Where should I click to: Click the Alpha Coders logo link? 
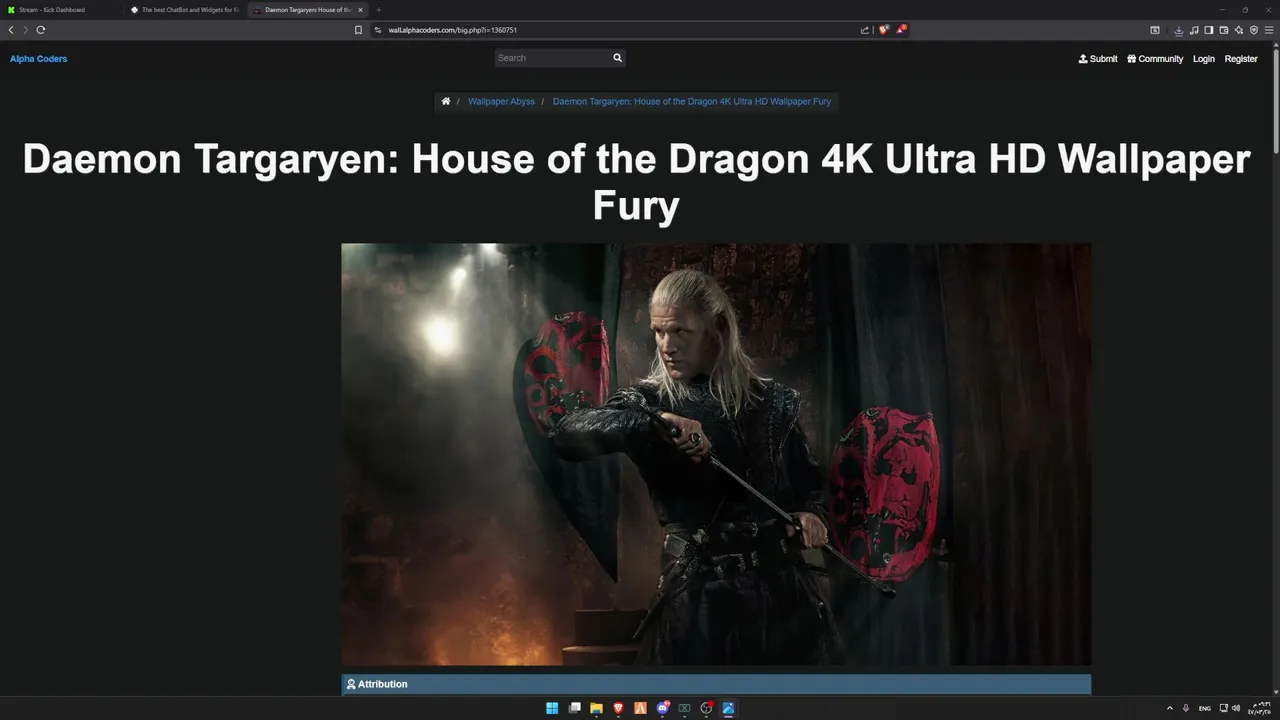(x=38, y=59)
